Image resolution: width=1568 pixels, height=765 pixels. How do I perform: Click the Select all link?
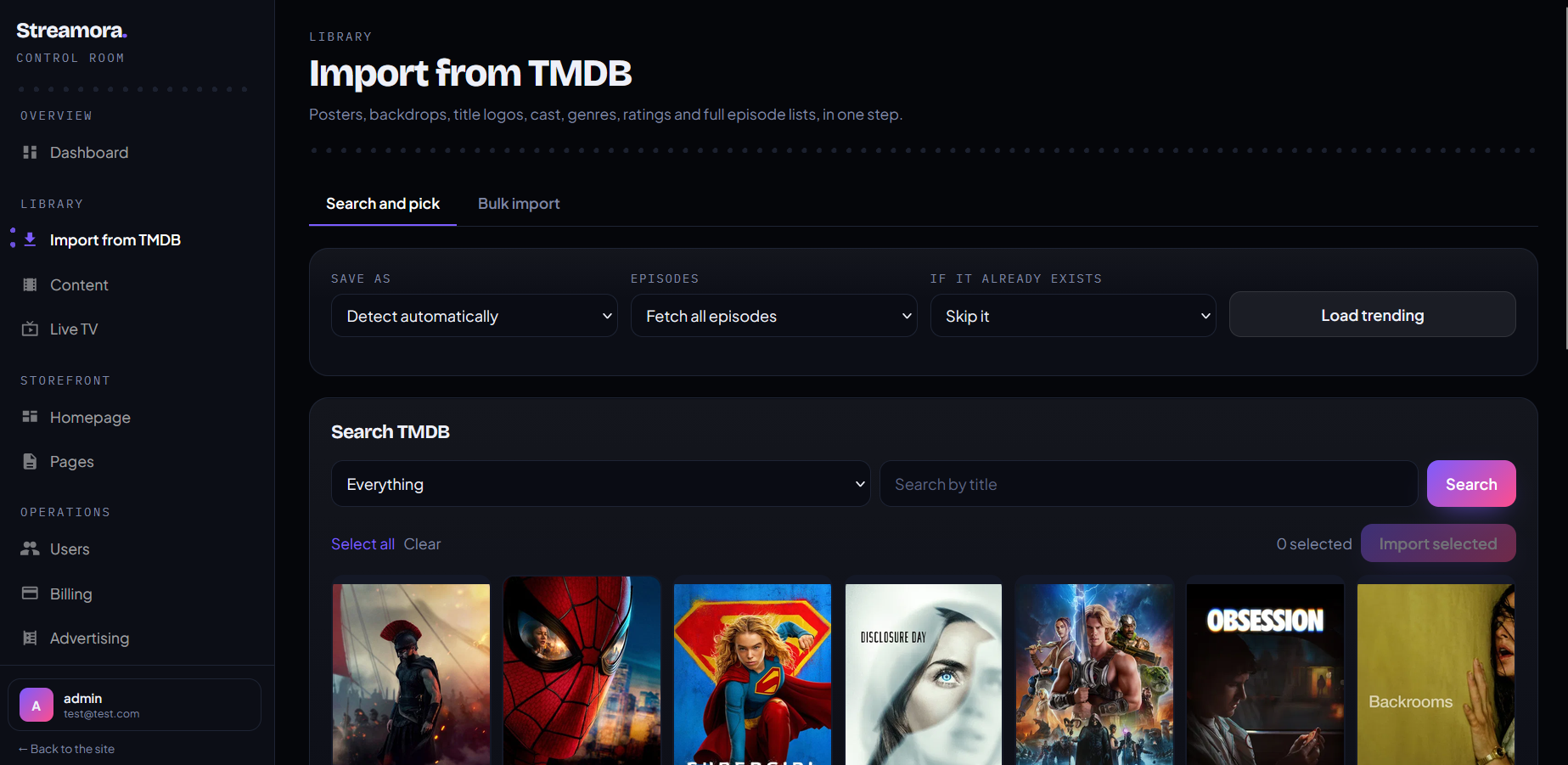coord(362,544)
